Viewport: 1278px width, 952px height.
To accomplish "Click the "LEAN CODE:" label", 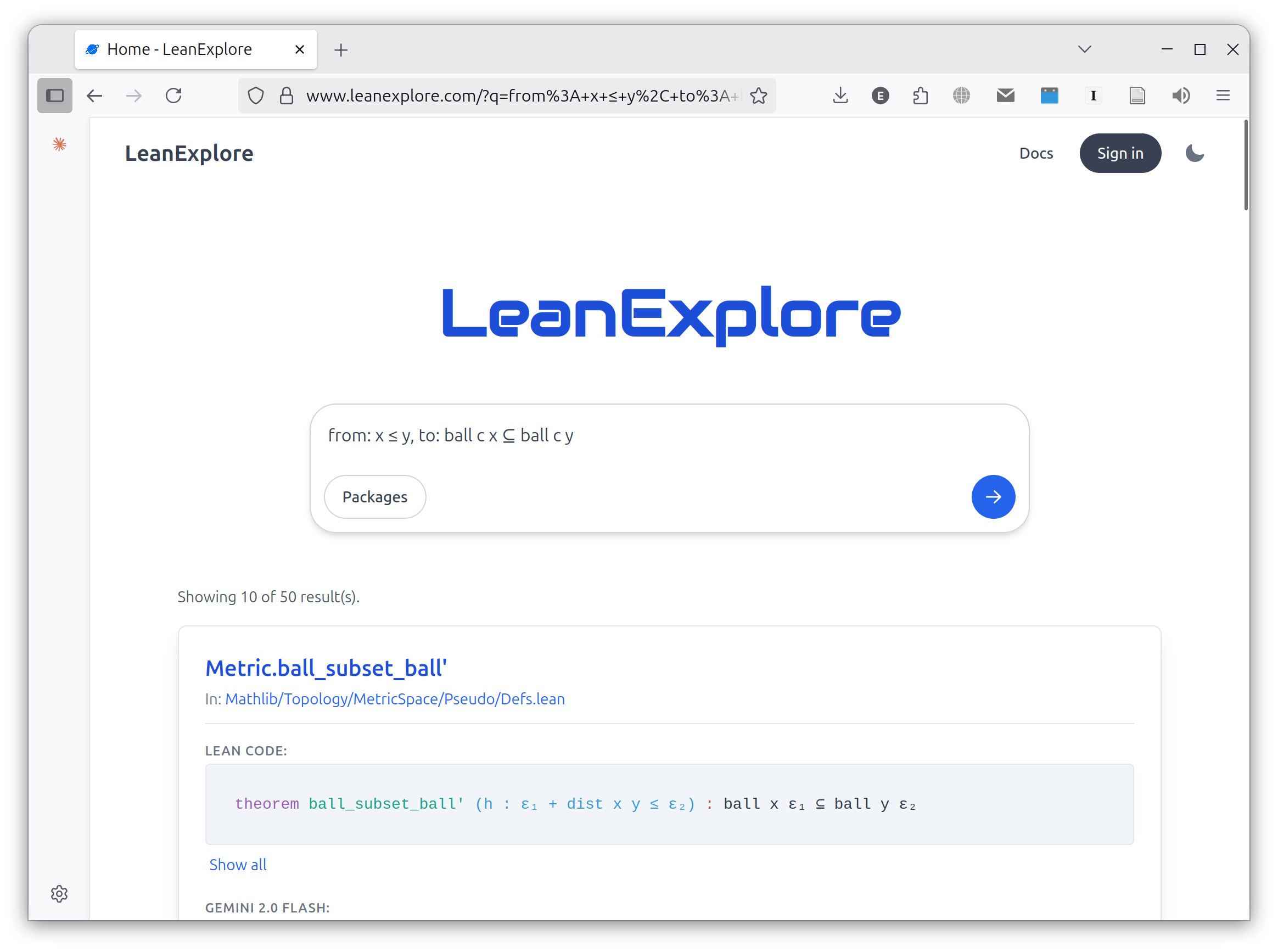I will [246, 751].
